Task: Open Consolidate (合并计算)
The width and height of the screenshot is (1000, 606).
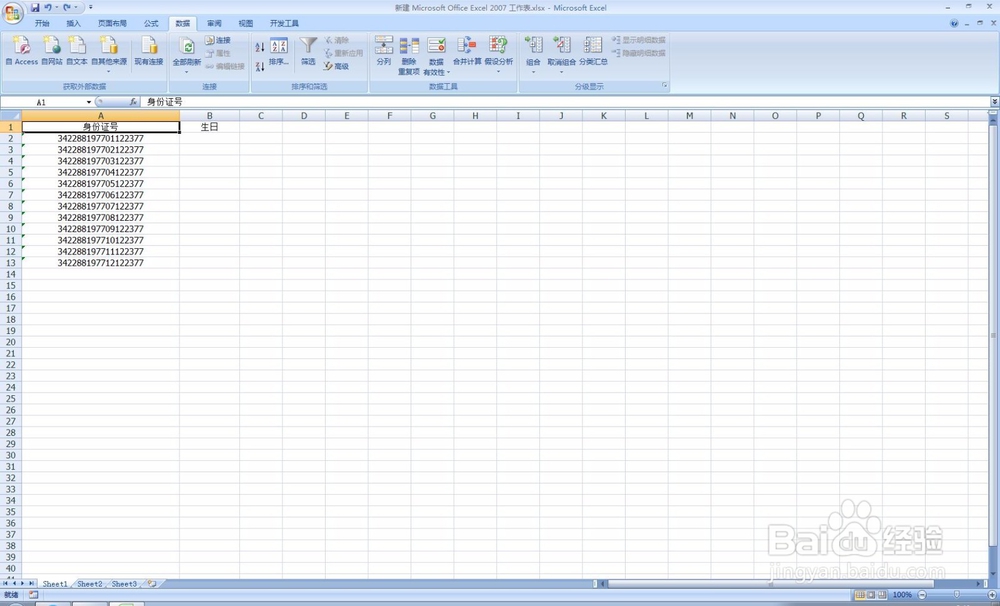Action: click(467, 51)
